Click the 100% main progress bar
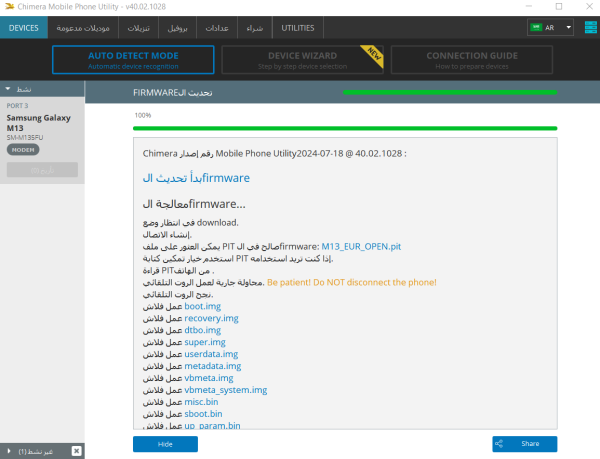The image size is (600, 459). [345, 128]
